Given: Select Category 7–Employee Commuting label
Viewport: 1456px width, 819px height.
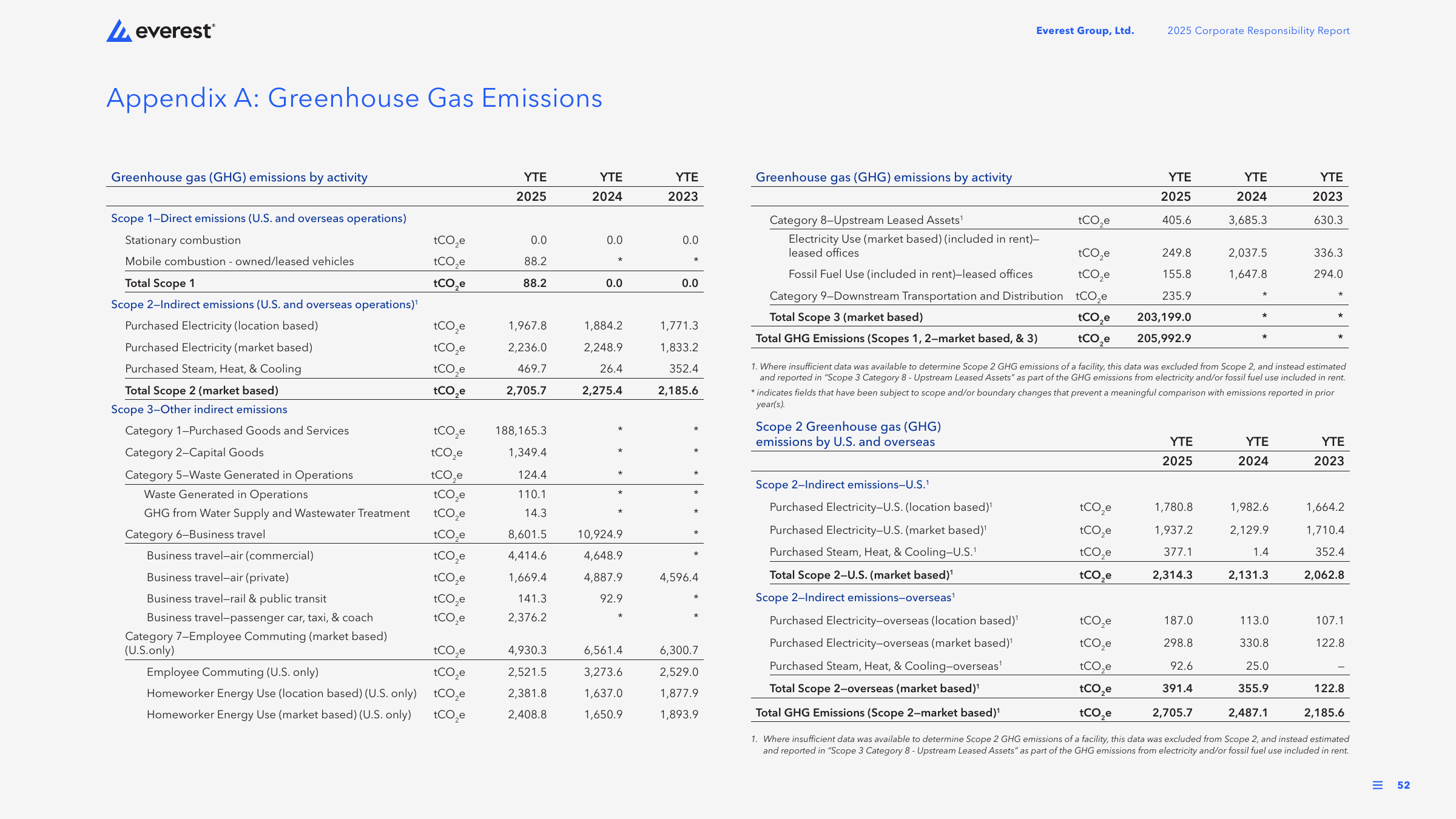Looking at the screenshot, I should coord(256,643).
